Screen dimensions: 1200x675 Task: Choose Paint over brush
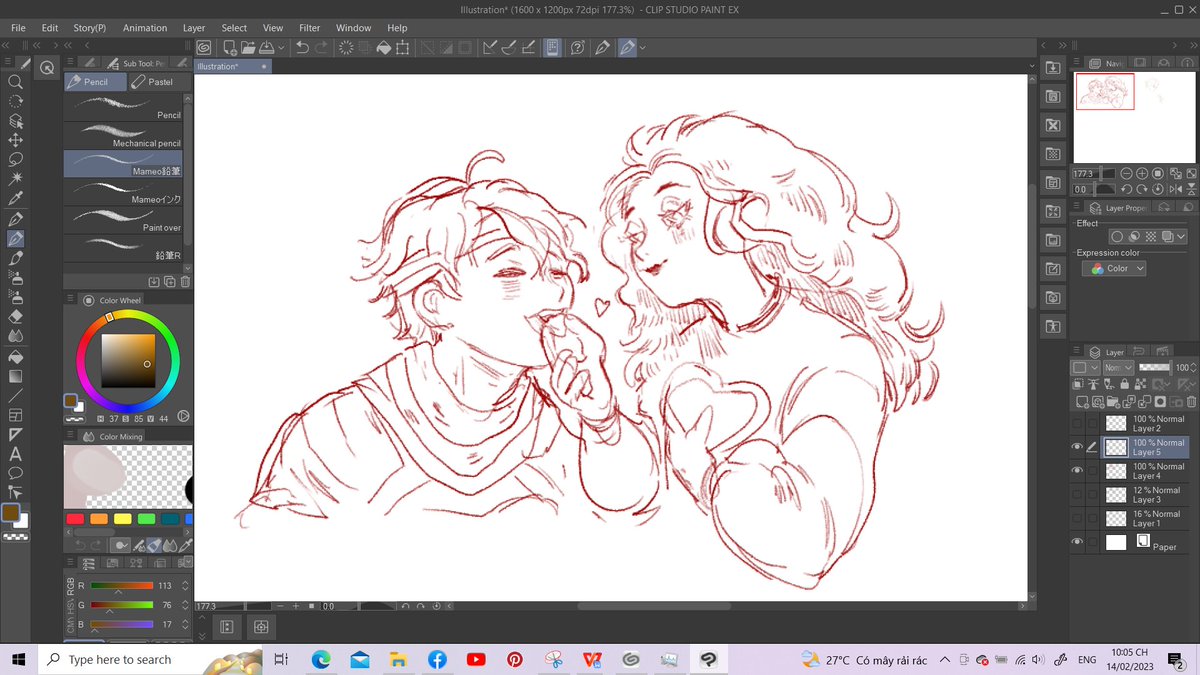click(x=124, y=220)
